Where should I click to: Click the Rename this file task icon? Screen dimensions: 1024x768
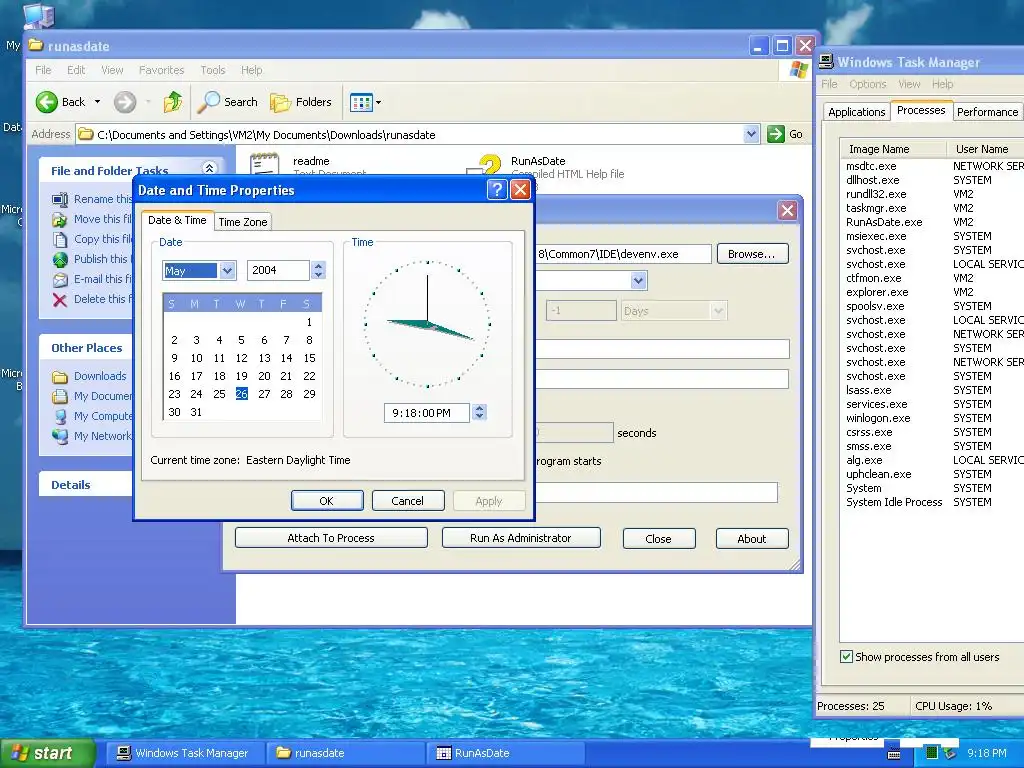(x=60, y=199)
